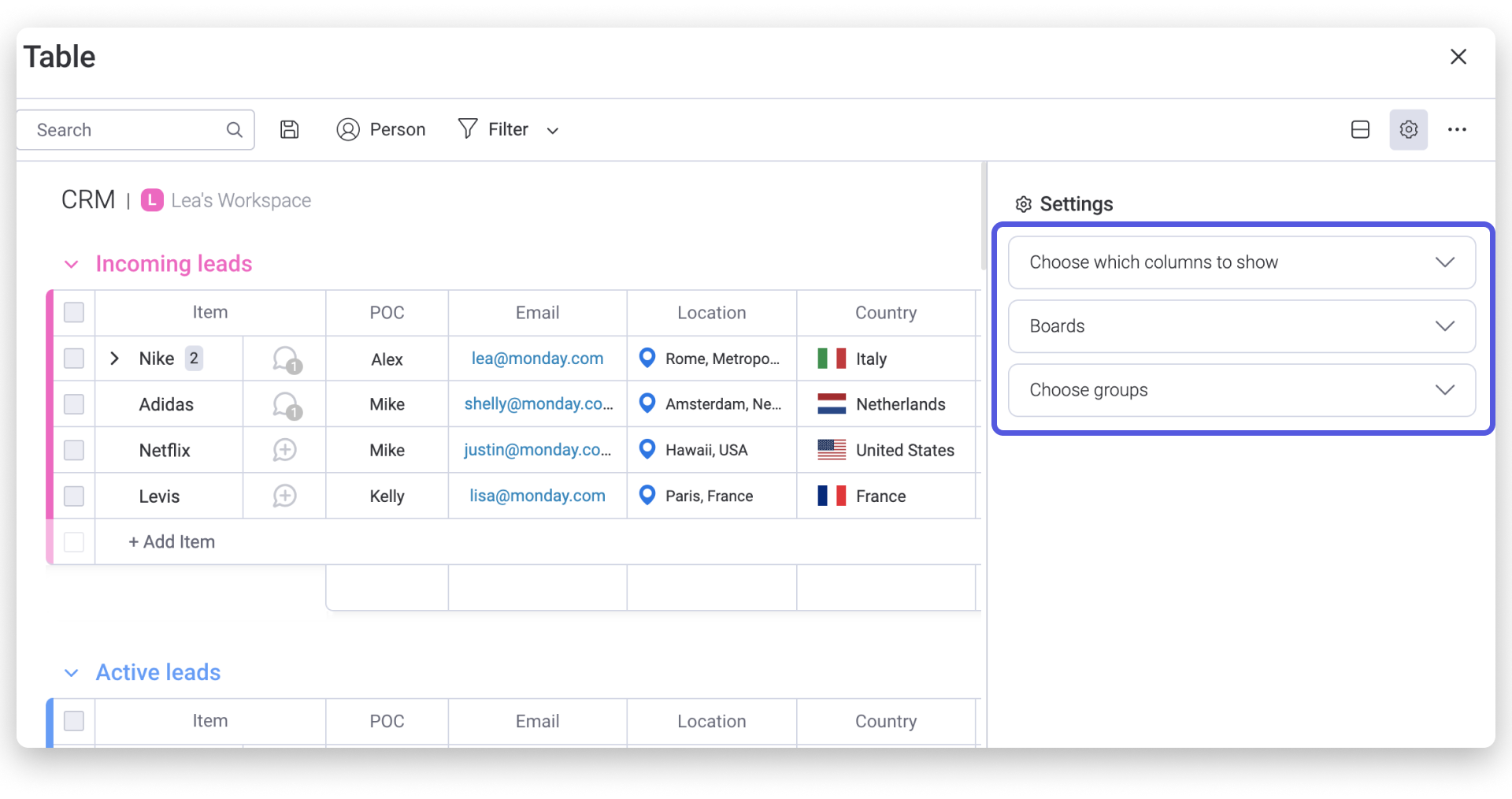
Task: Open the conversation bubble for Nike
Action: tap(285, 359)
